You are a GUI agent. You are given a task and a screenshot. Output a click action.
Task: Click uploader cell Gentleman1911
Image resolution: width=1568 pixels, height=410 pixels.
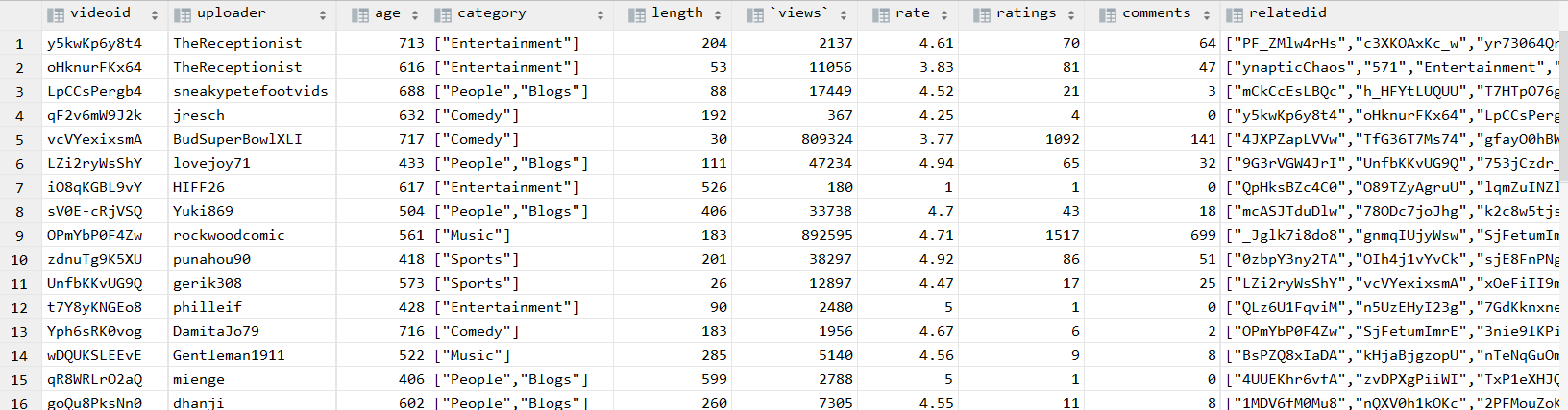click(229, 355)
